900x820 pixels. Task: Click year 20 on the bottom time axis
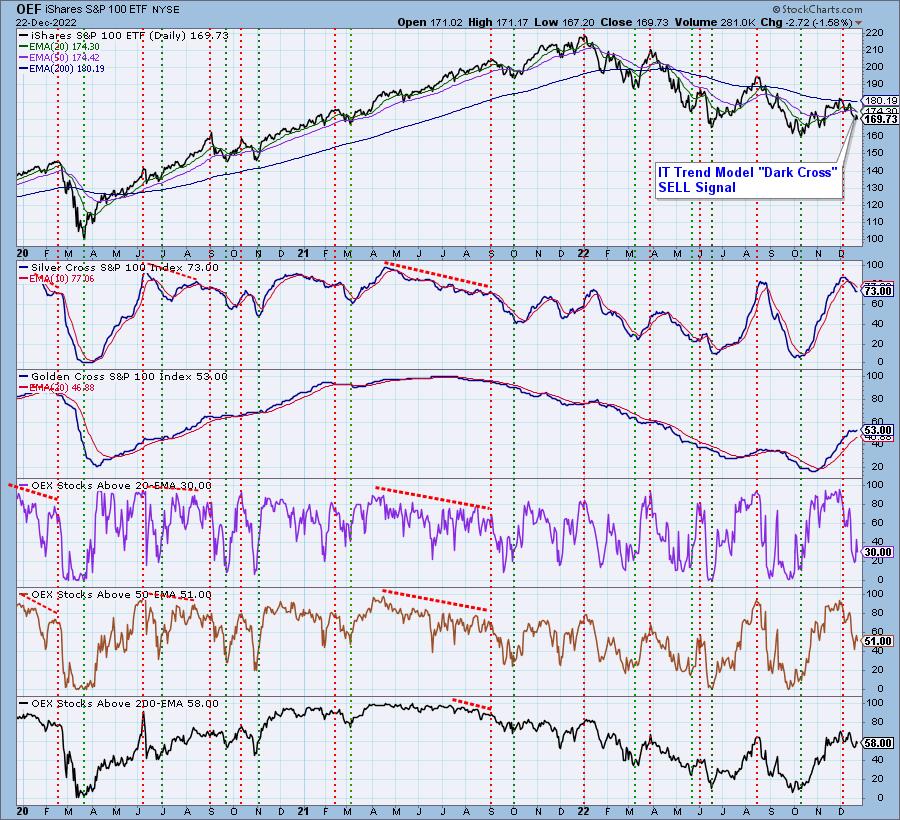click(23, 811)
